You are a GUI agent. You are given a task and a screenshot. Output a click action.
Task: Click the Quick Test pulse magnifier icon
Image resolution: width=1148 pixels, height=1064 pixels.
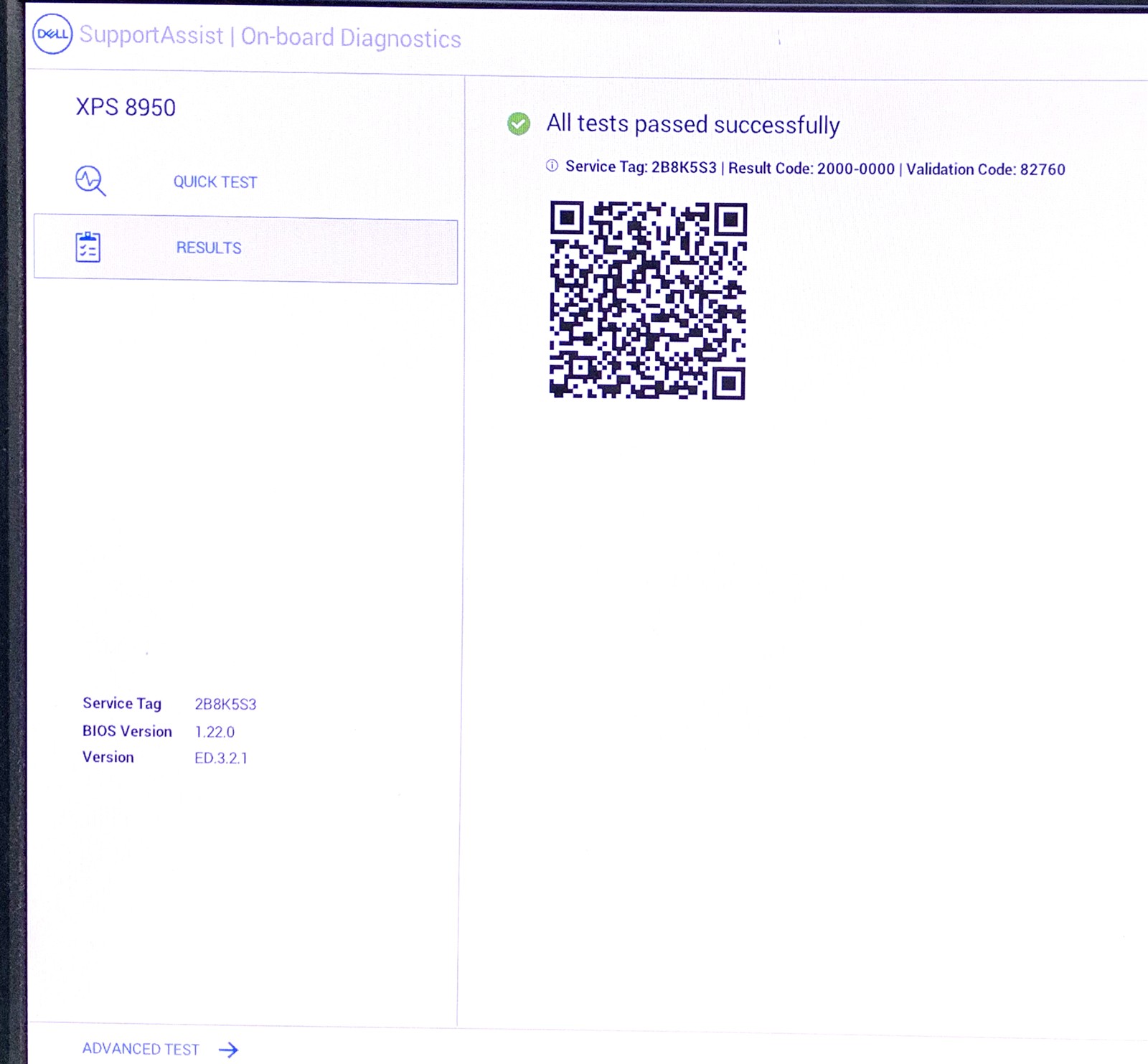point(90,181)
